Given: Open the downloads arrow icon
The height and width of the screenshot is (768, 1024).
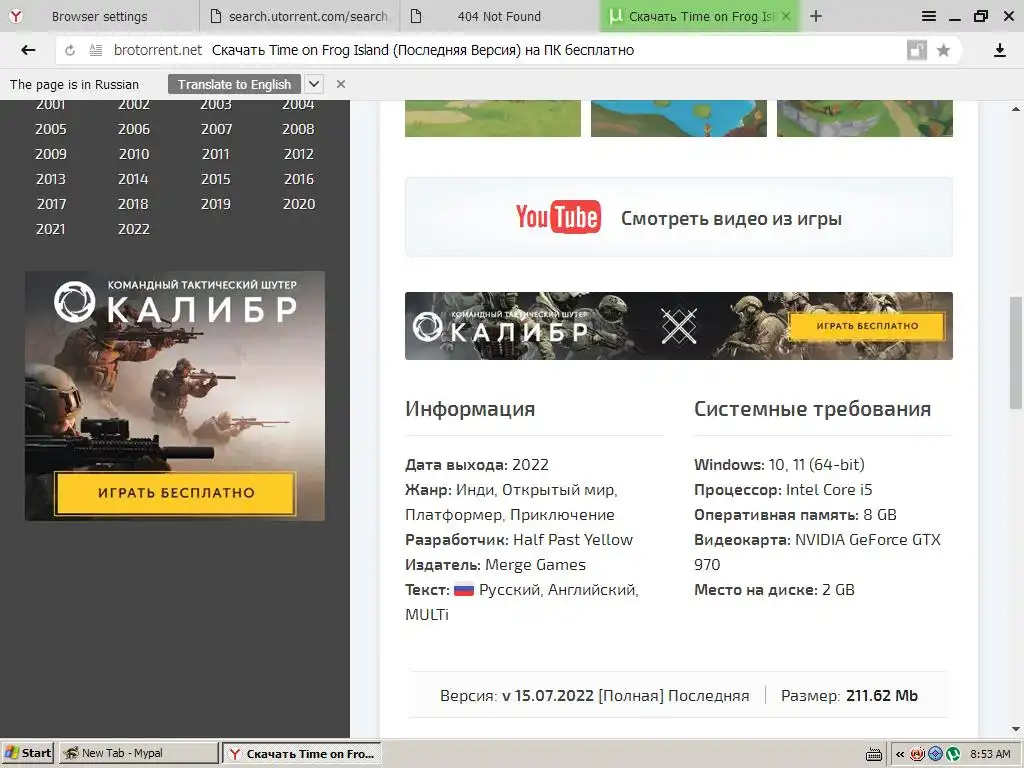Looking at the screenshot, I should point(999,50).
